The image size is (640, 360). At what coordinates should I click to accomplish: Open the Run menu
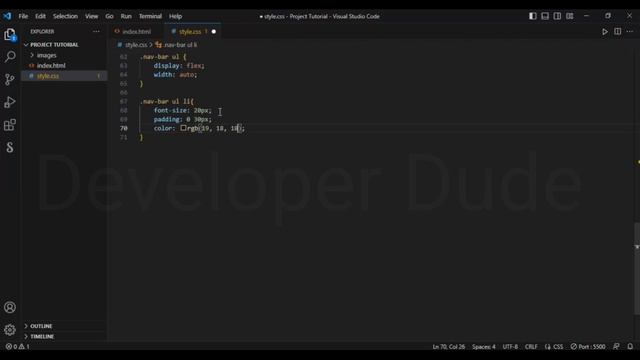coord(126,16)
